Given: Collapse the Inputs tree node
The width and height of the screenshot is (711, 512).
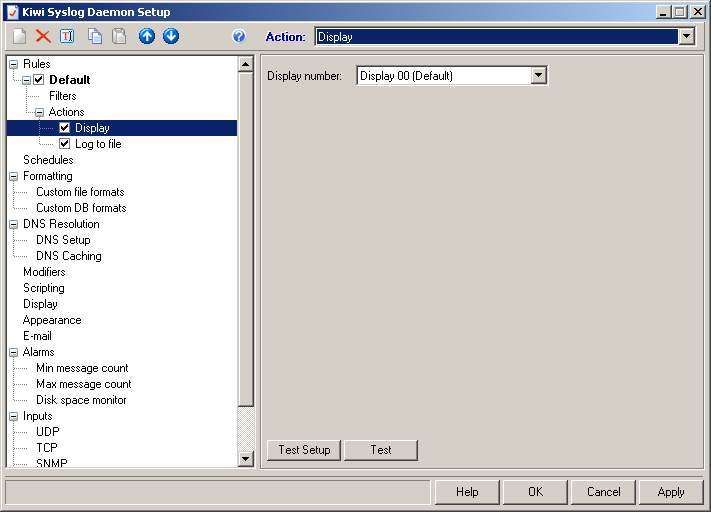Looking at the screenshot, I should point(14,416).
